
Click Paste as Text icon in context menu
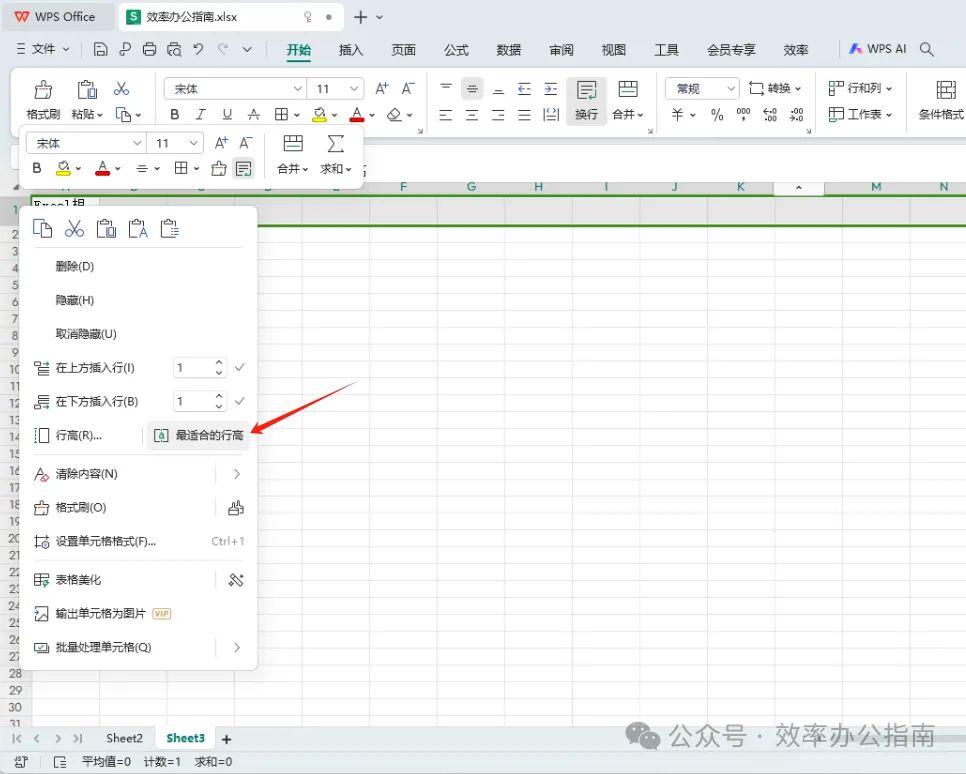point(138,229)
